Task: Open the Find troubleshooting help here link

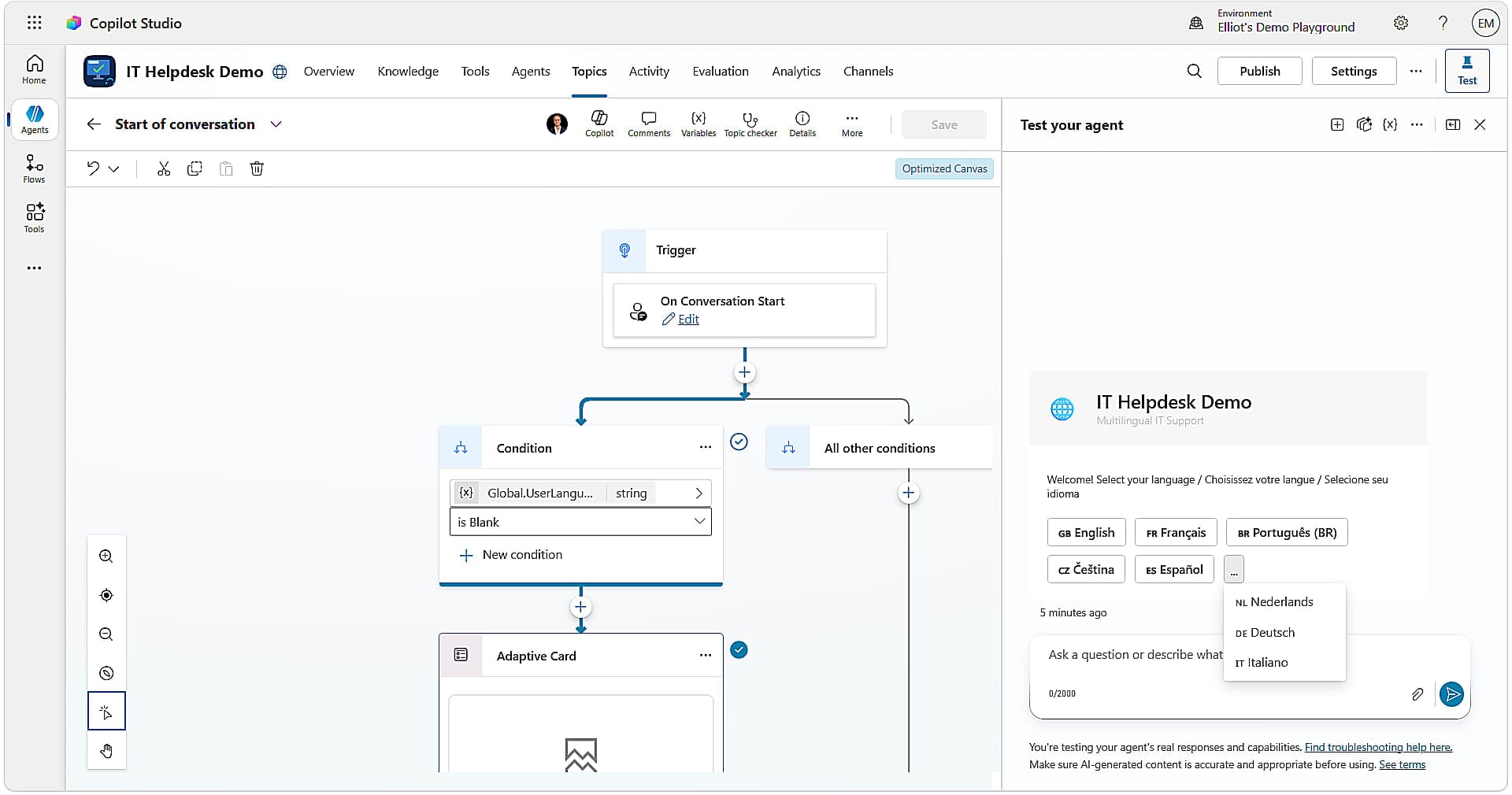Action: point(1378,747)
